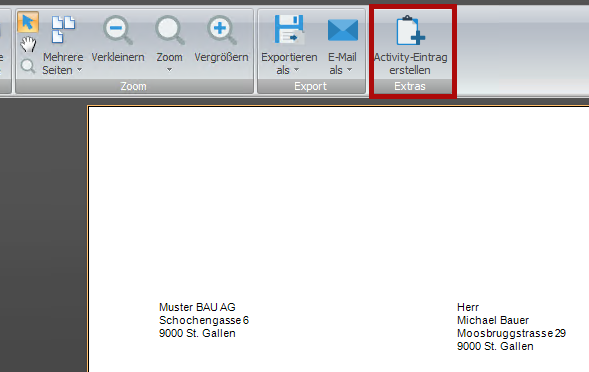Click the Extras group label
Viewport: 589px width, 372px height.
[410, 86]
